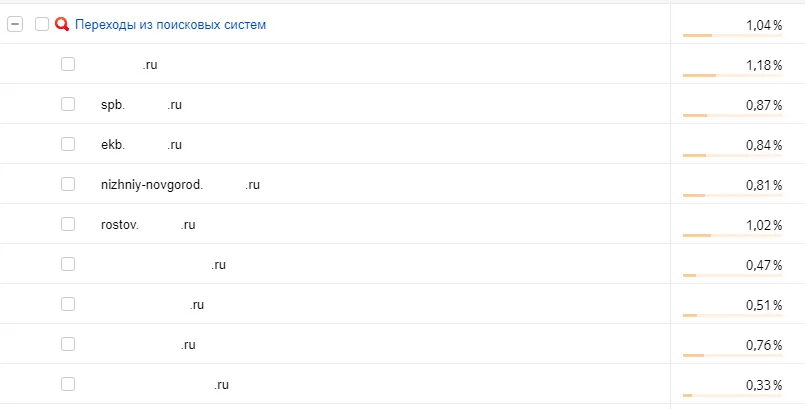
Task: Click the red search magnifier icon
Action: (x=62, y=24)
